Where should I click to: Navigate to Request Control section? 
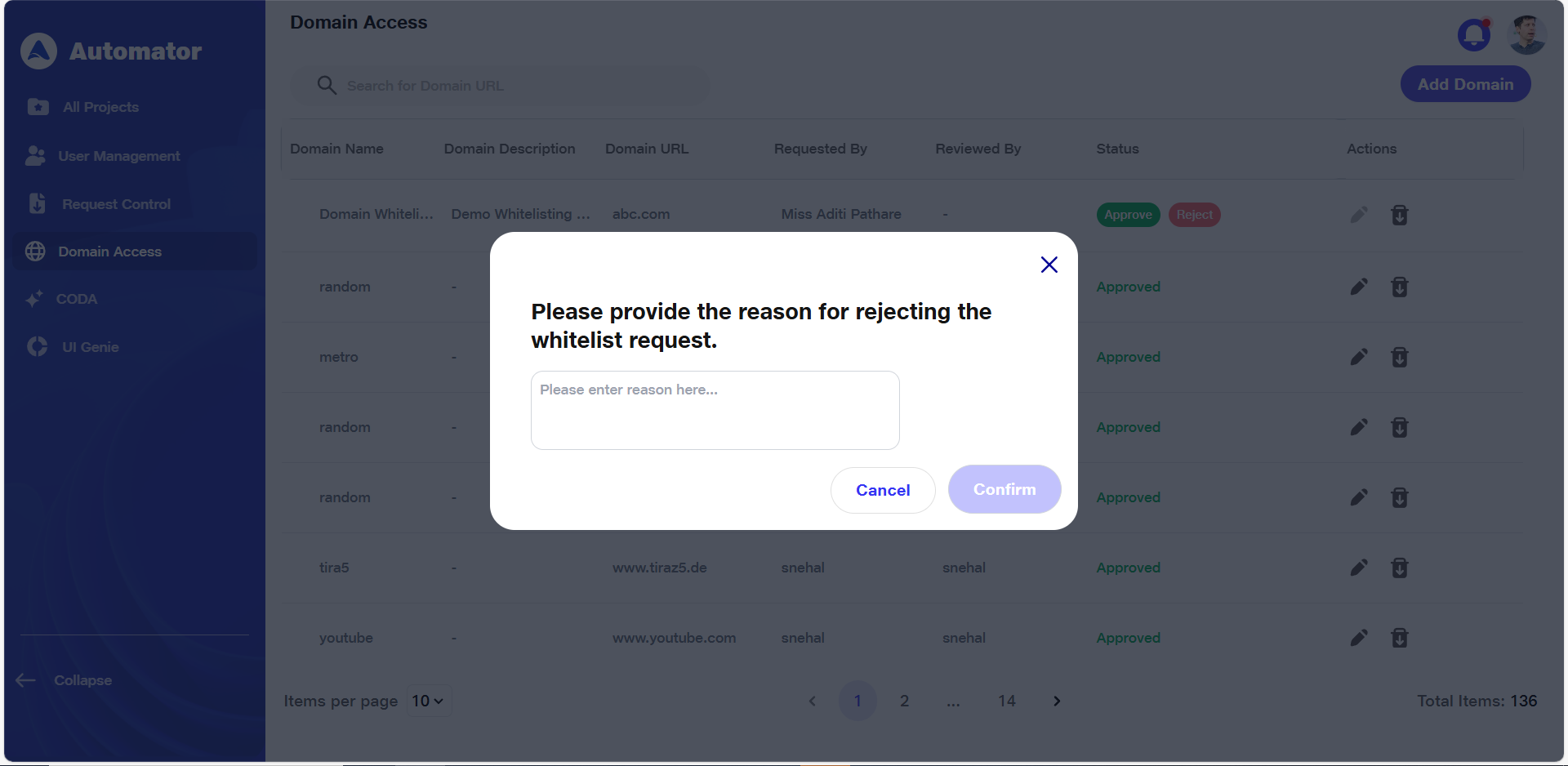pos(116,204)
